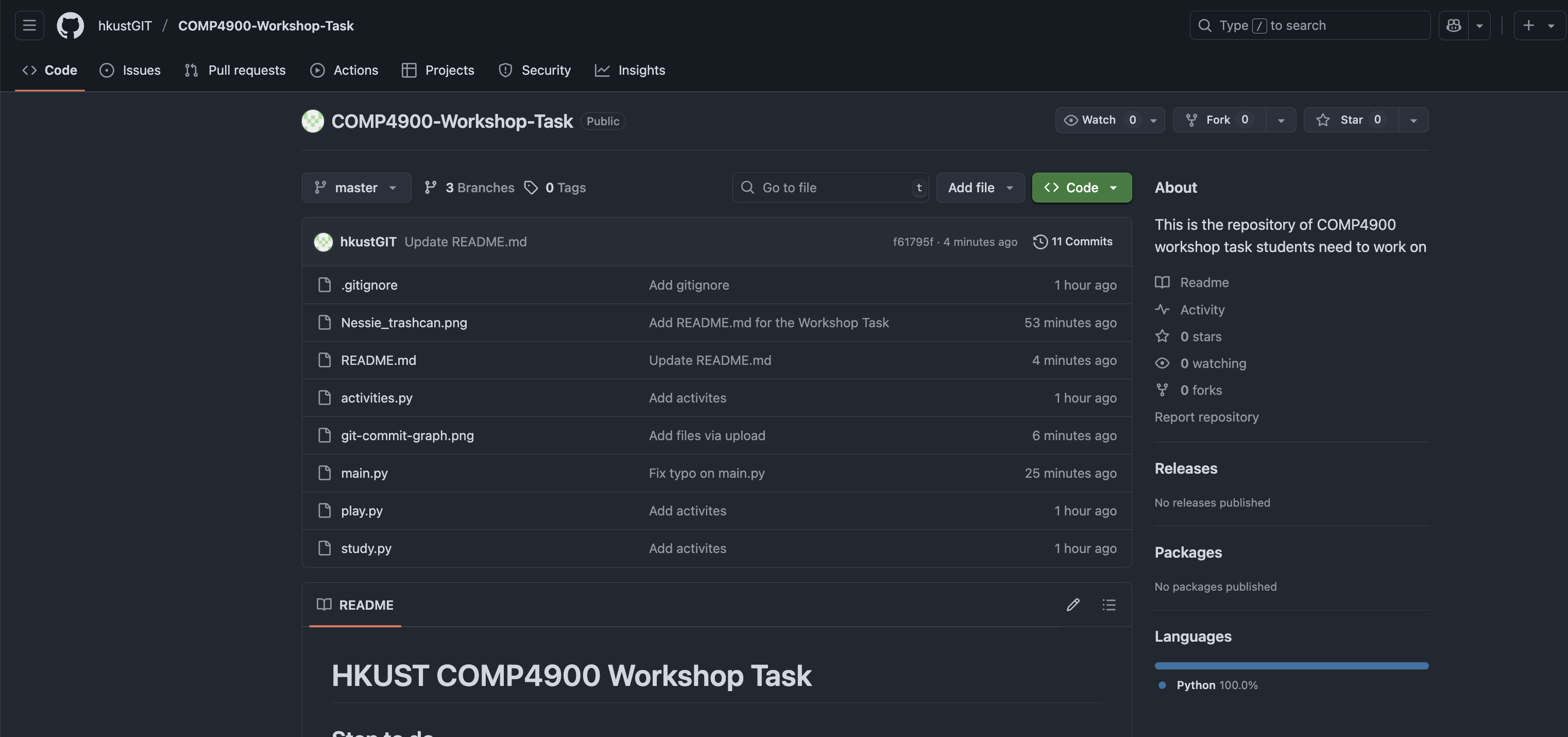Open the hamburger navigation menu
This screenshot has height=737, width=1568.
[x=29, y=26]
